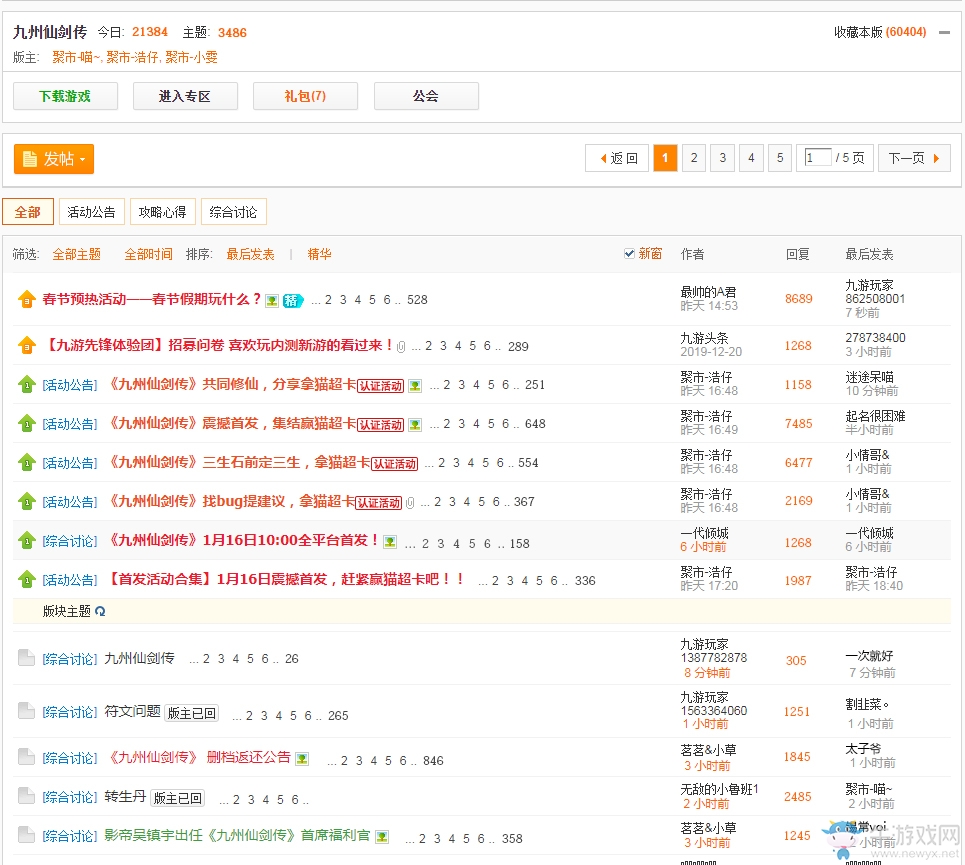Screen dimensions: 965x865
Task: Click the thread icon beside 九州仙剑传 discussion
Action: click(26, 658)
